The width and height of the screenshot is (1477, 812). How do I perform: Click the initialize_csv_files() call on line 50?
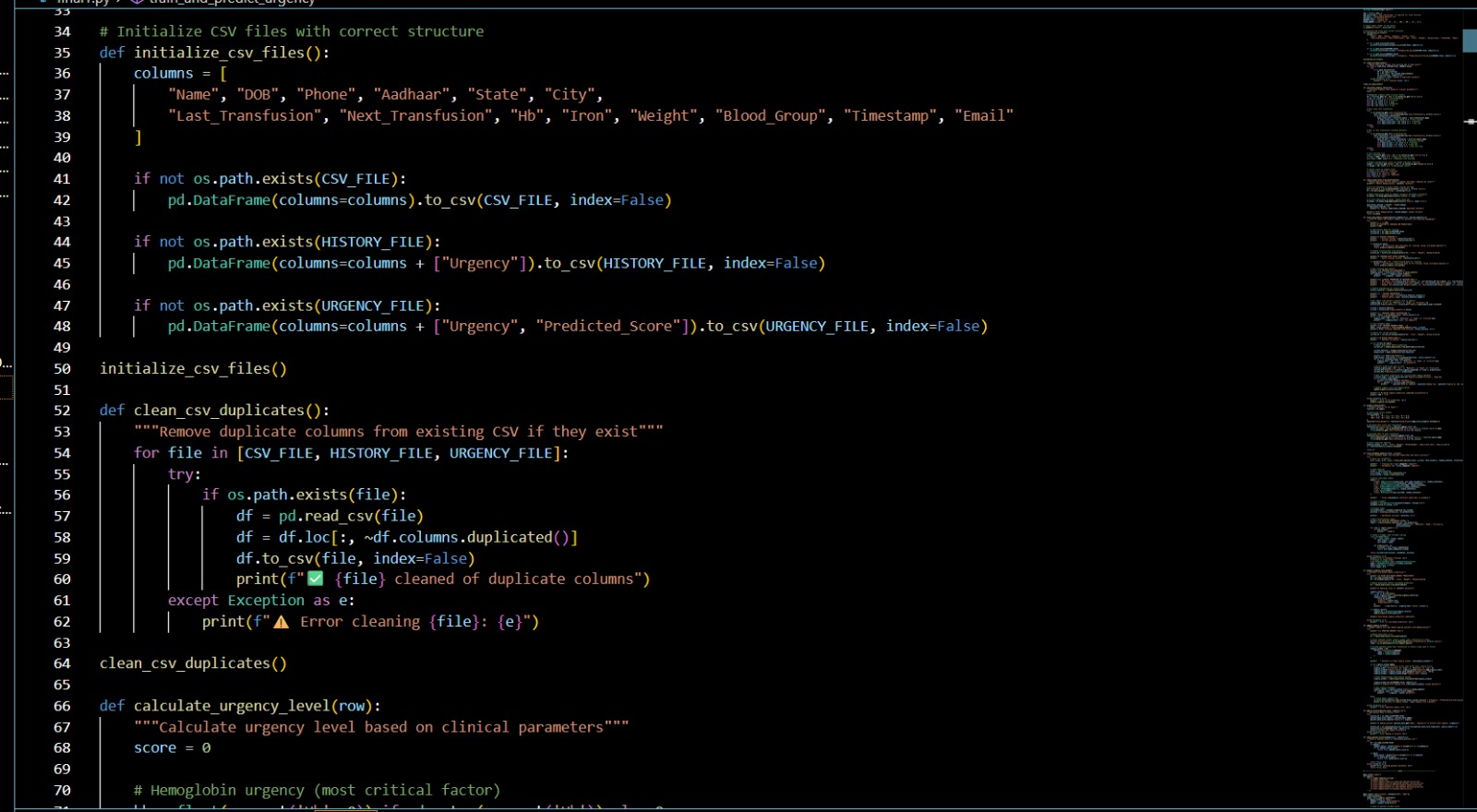pos(193,369)
